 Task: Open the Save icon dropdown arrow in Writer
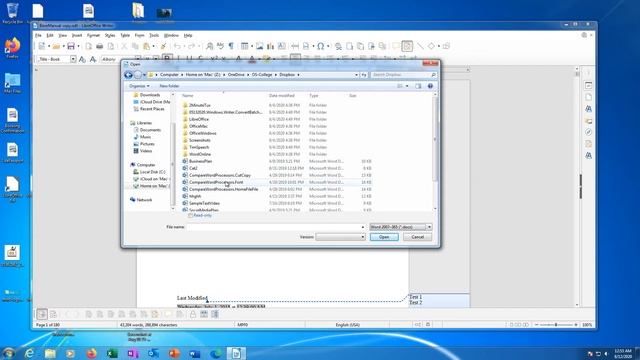pos(78,47)
